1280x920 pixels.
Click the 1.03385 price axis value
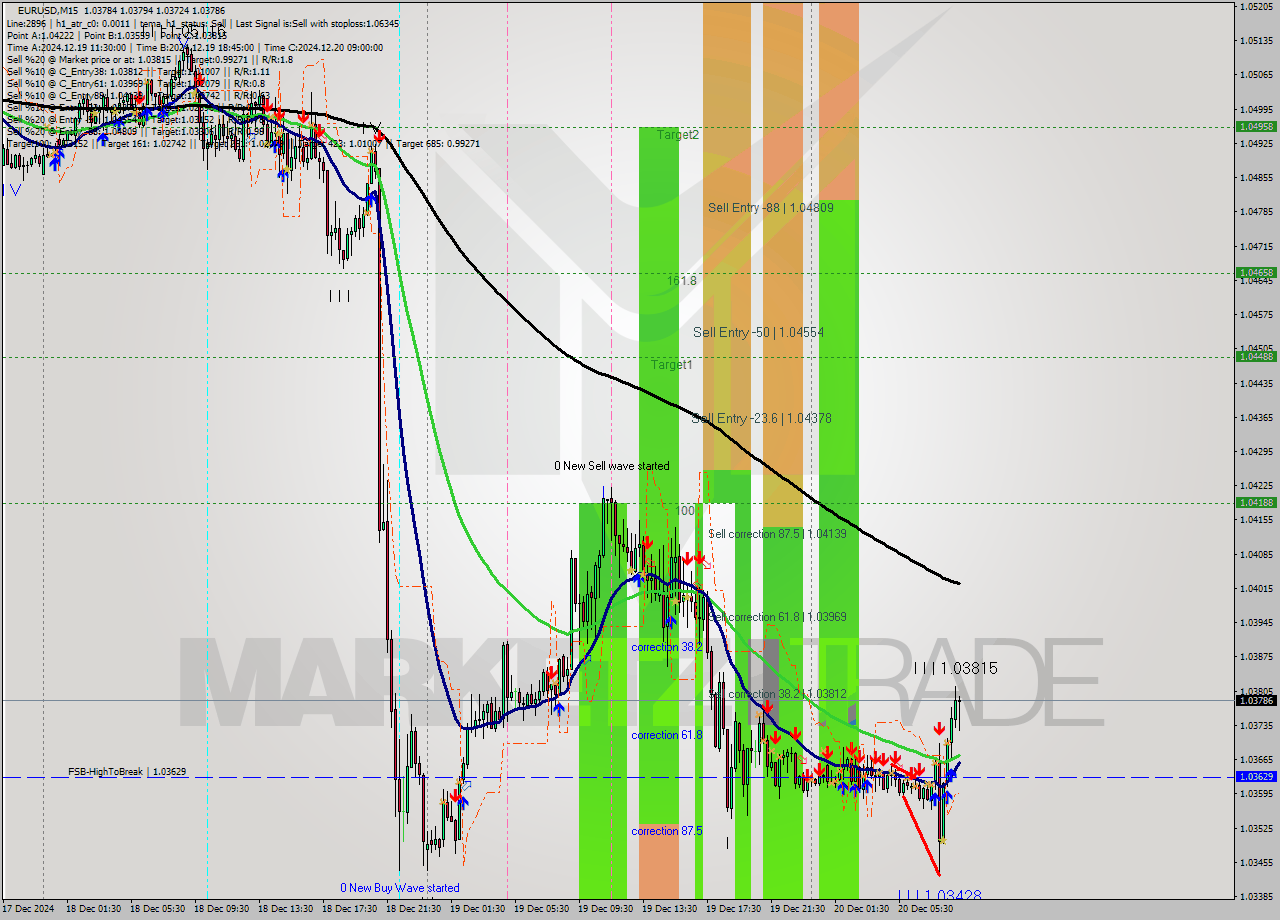coord(1256,896)
